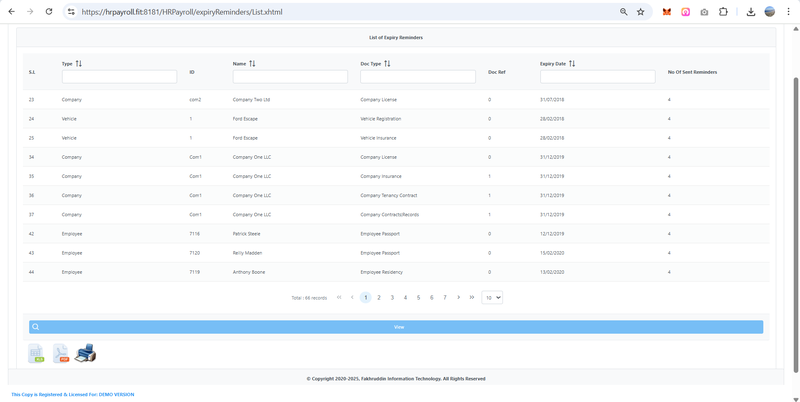Select page 6 in paginator
This screenshot has height=402, width=800.
point(432,297)
